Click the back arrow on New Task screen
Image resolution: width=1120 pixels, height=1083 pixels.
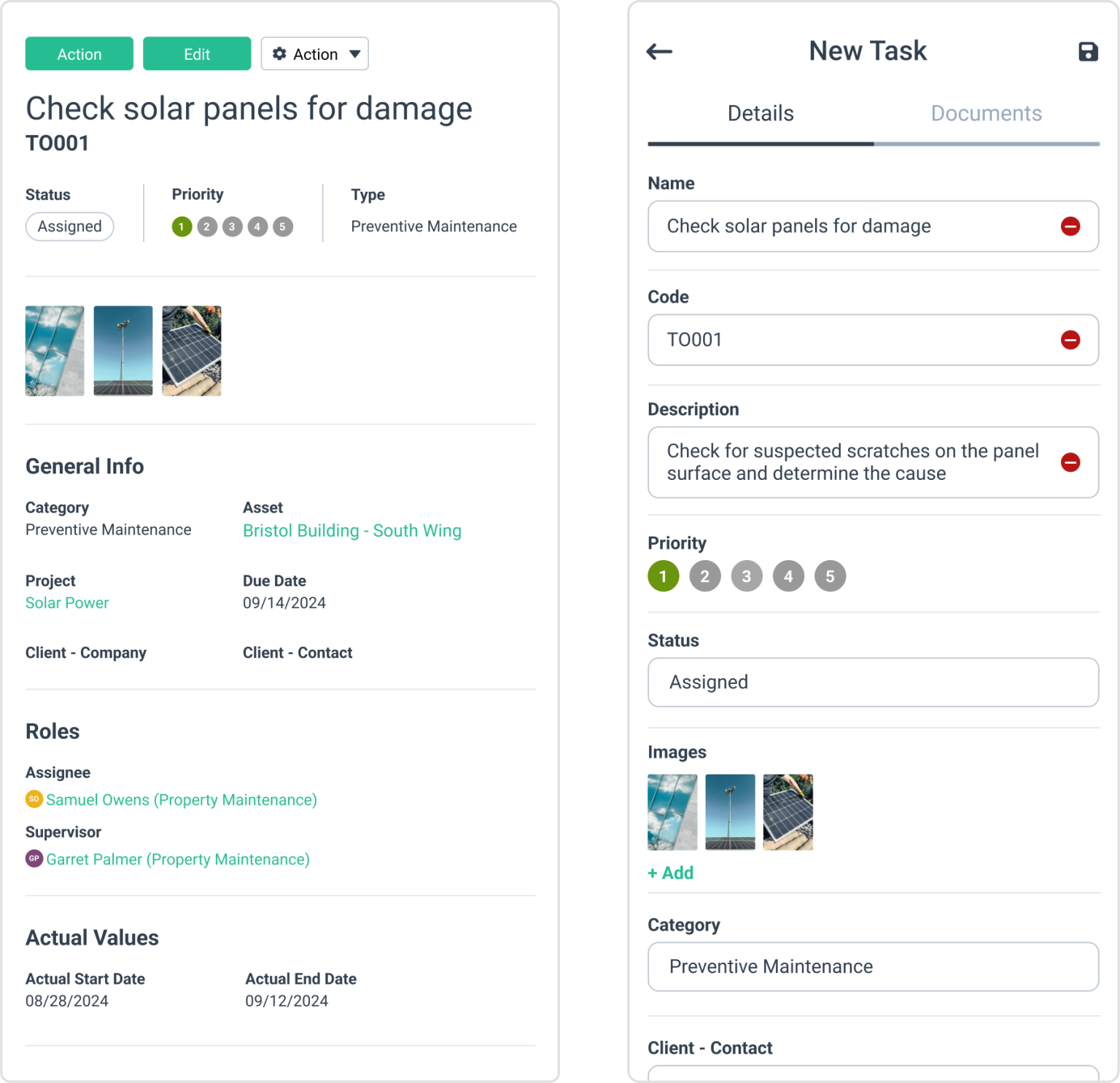(660, 50)
